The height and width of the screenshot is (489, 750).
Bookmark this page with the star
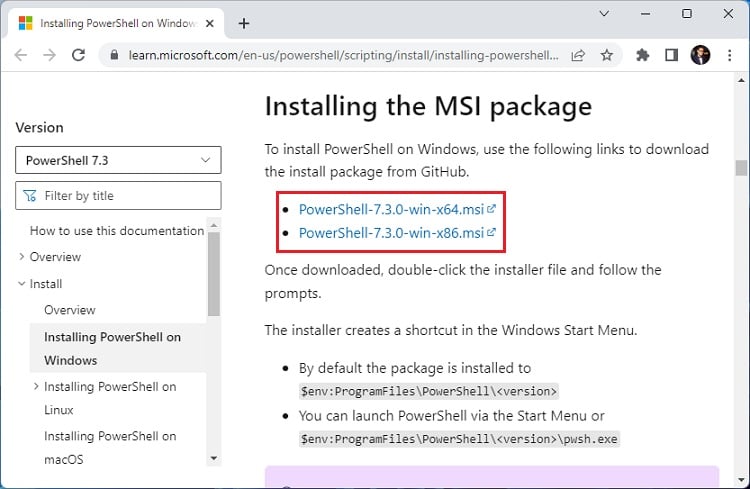tap(607, 56)
